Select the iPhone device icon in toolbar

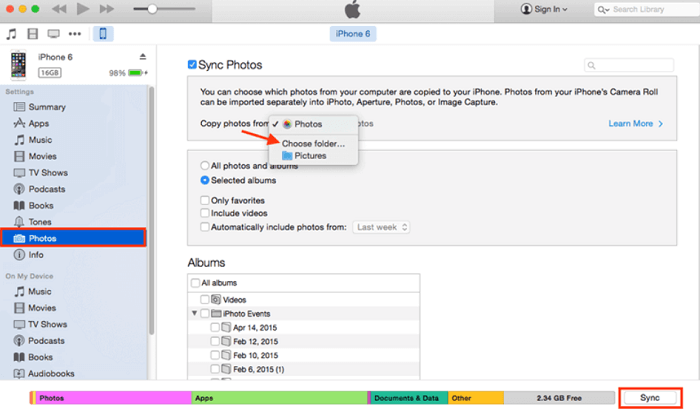point(103,34)
